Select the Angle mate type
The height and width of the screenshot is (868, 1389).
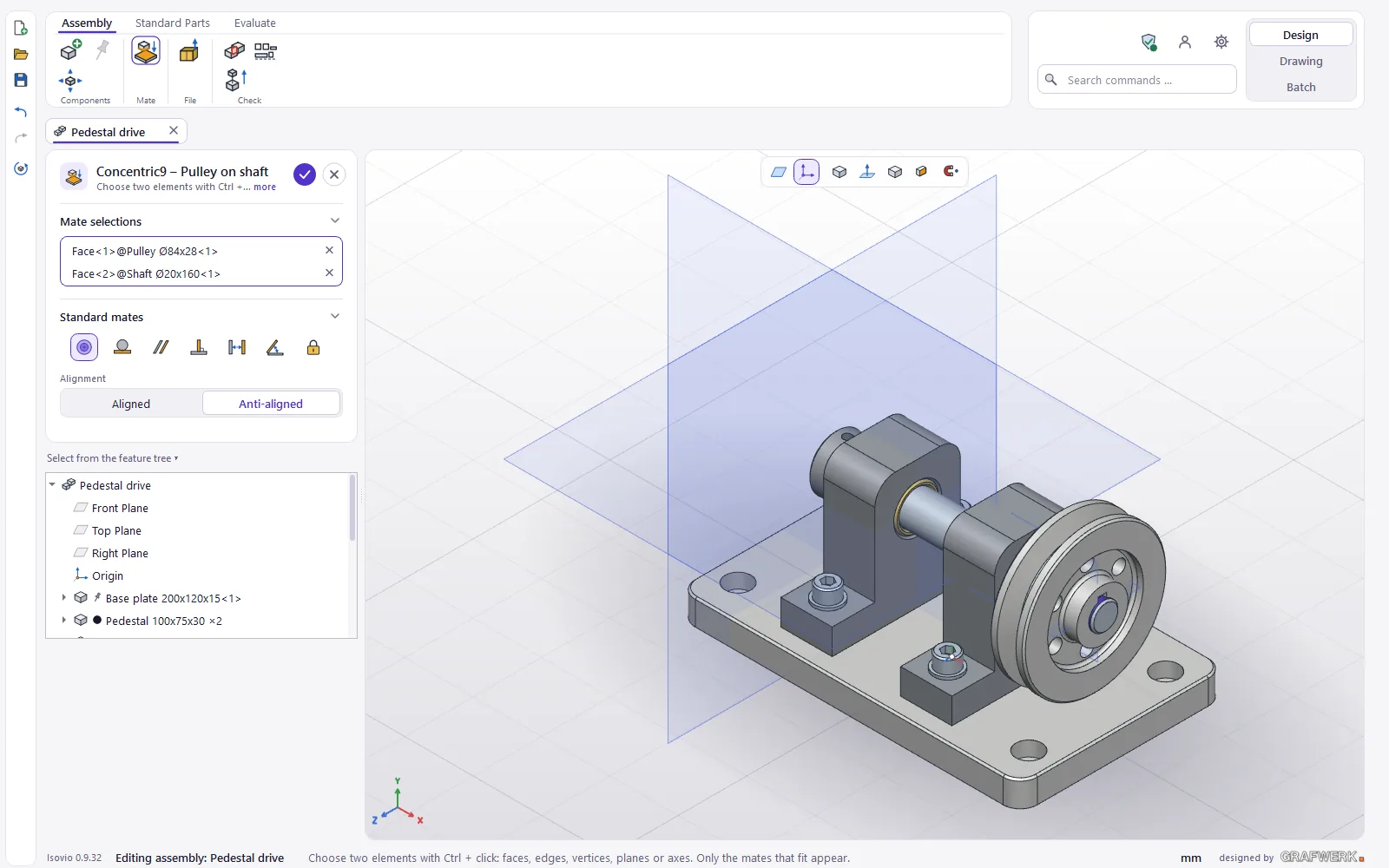pos(275,347)
